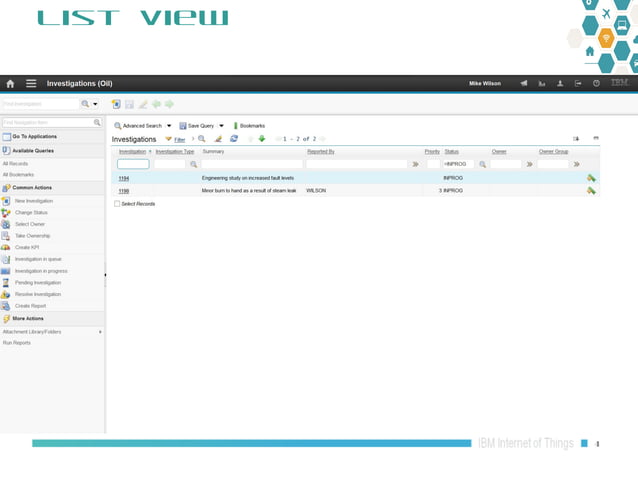Toggle the Filter link
Screen dimensions: 638x479
(179, 140)
